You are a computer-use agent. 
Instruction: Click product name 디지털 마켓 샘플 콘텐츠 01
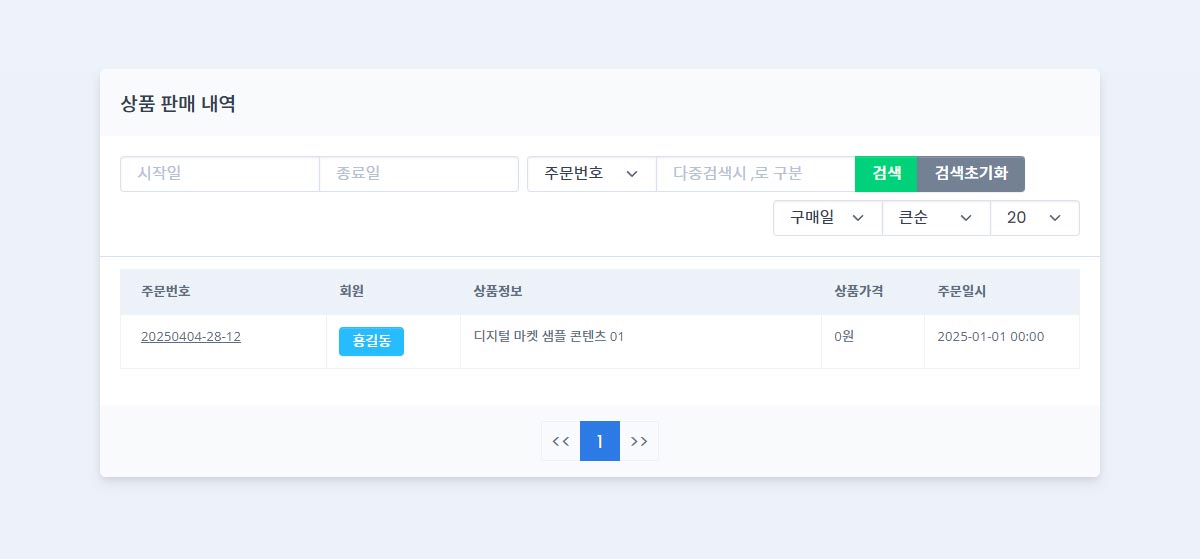tap(549, 337)
